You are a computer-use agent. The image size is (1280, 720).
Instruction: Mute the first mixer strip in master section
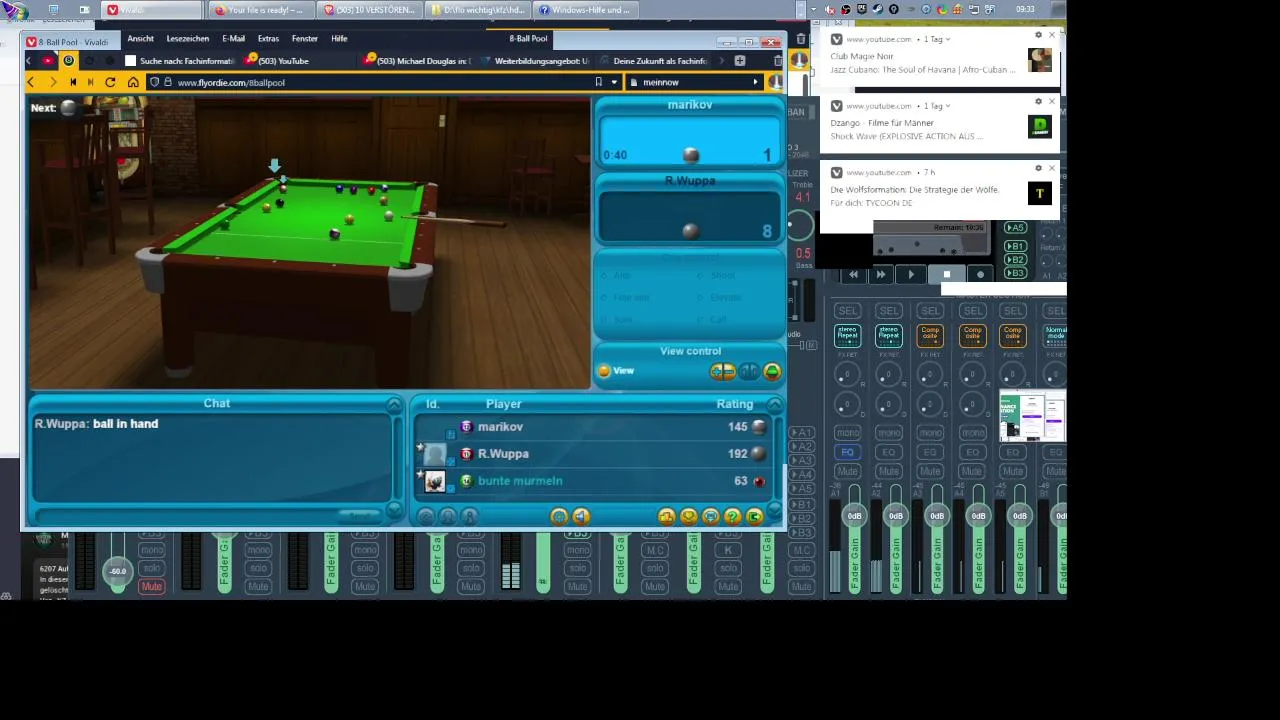point(847,471)
